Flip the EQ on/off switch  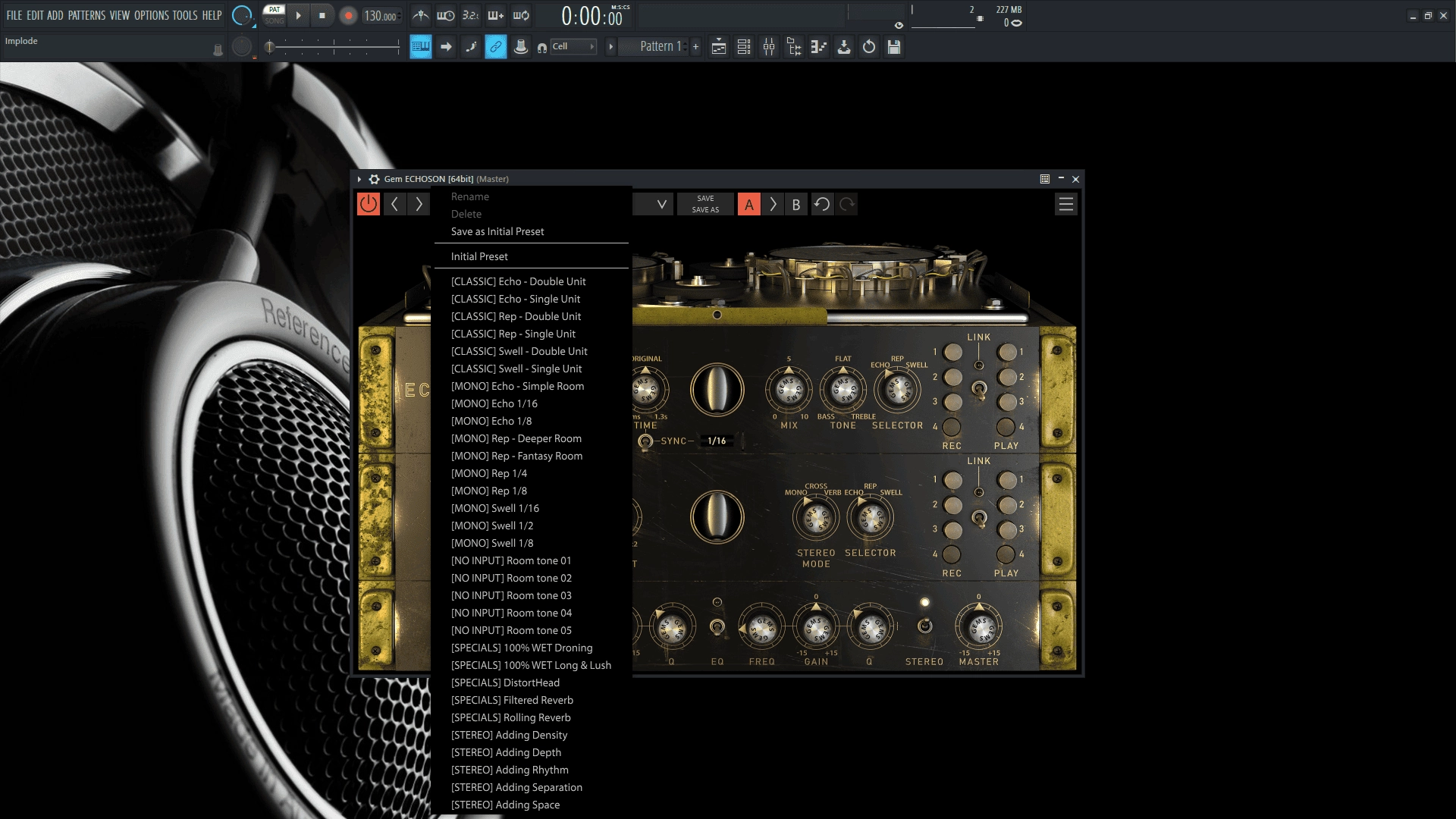(x=717, y=626)
